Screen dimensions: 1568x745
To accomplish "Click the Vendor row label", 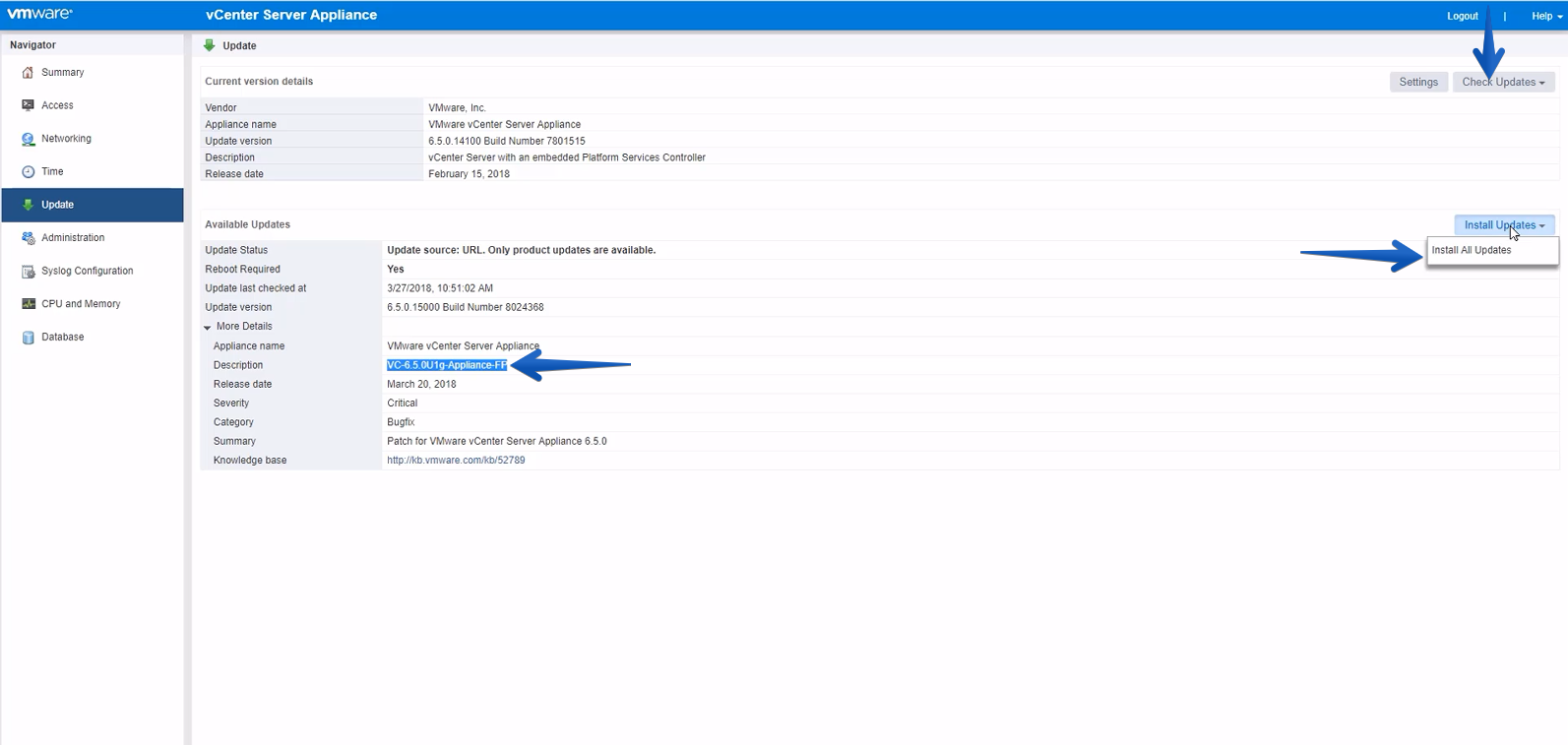I will [220, 108].
